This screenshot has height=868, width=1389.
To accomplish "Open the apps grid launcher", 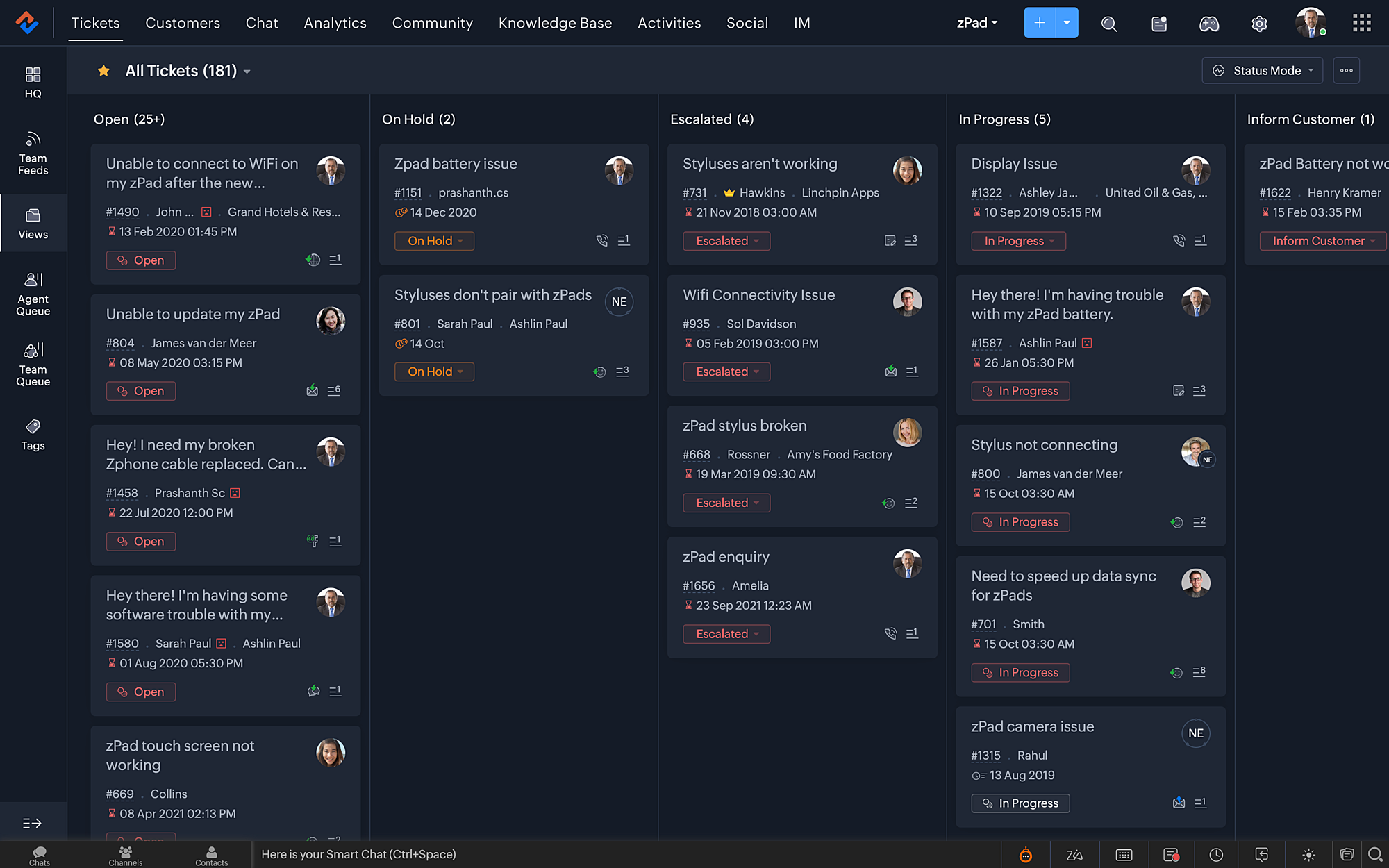I will (x=1361, y=23).
